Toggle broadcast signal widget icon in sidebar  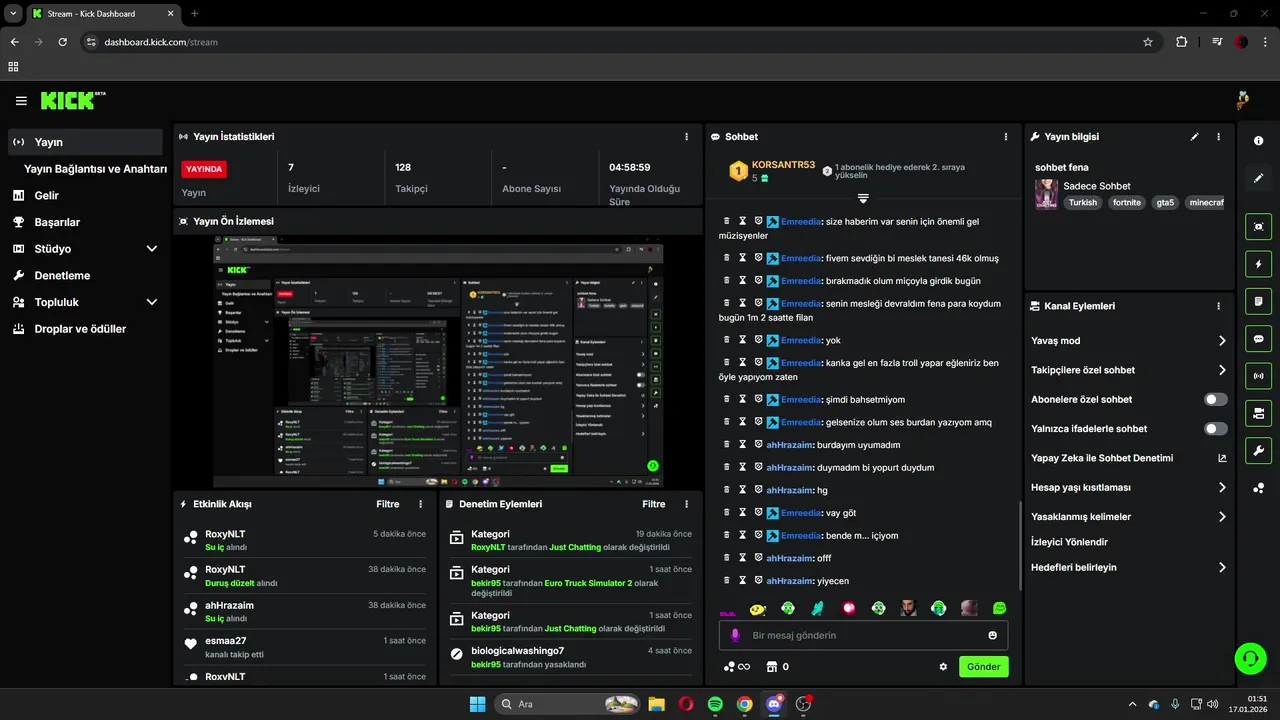click(1258, 376)
